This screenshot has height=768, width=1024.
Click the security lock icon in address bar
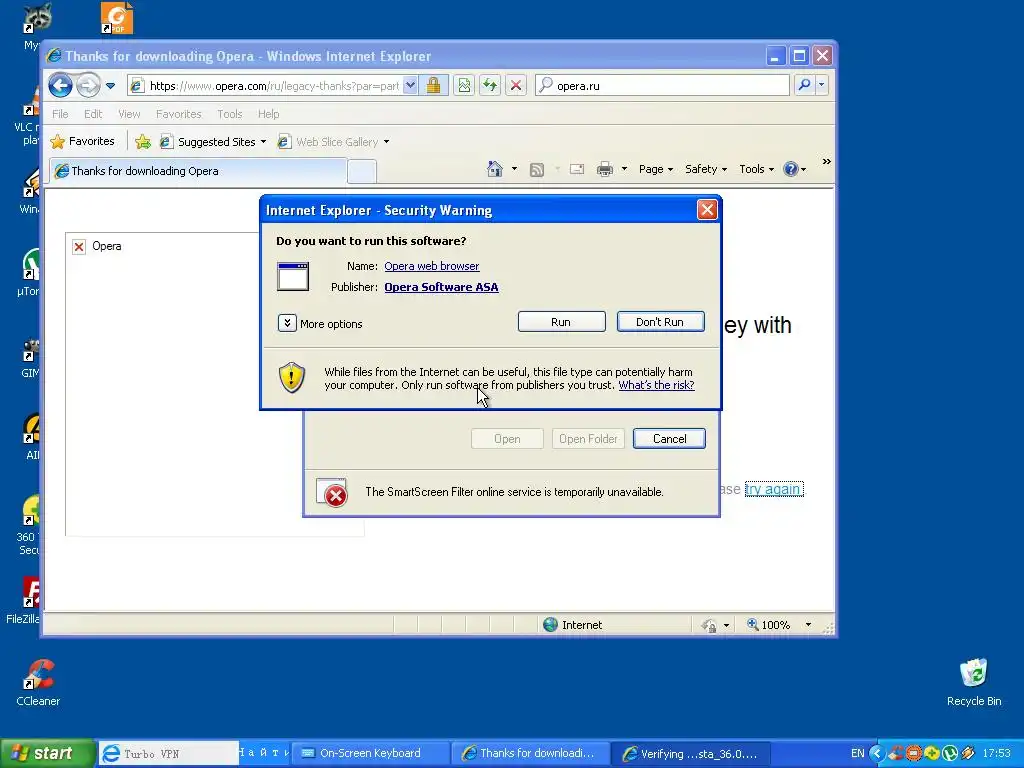pyautogui.click(x=433, y=85)
